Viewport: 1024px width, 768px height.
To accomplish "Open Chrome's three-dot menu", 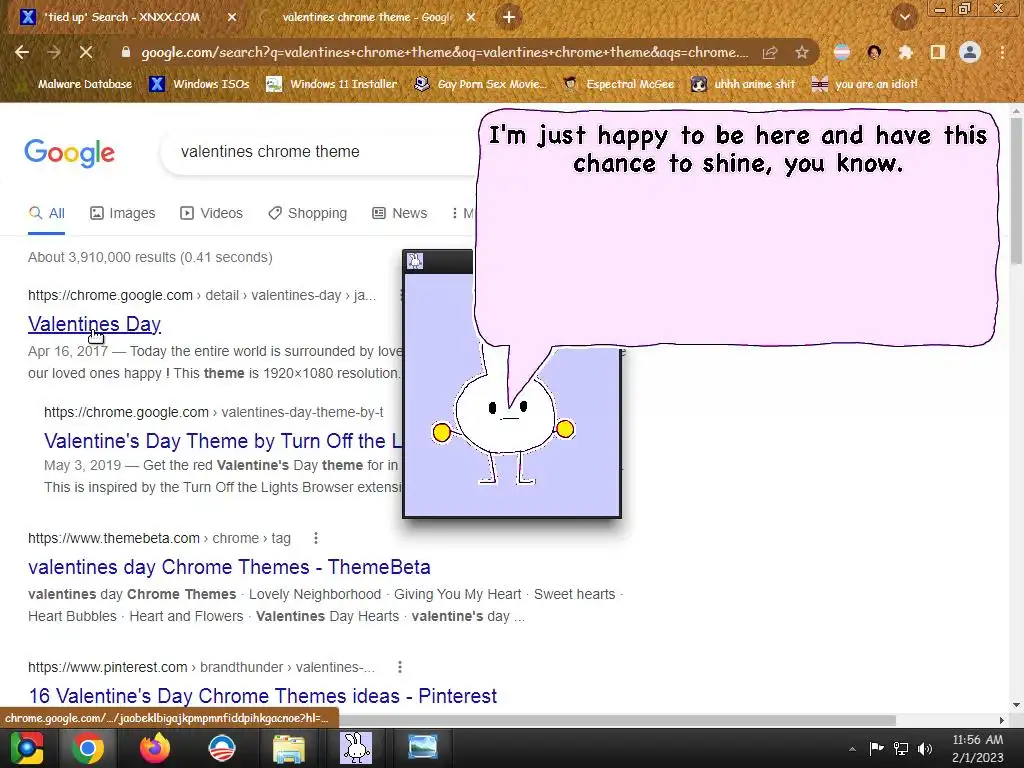I will pos(1002,52).
